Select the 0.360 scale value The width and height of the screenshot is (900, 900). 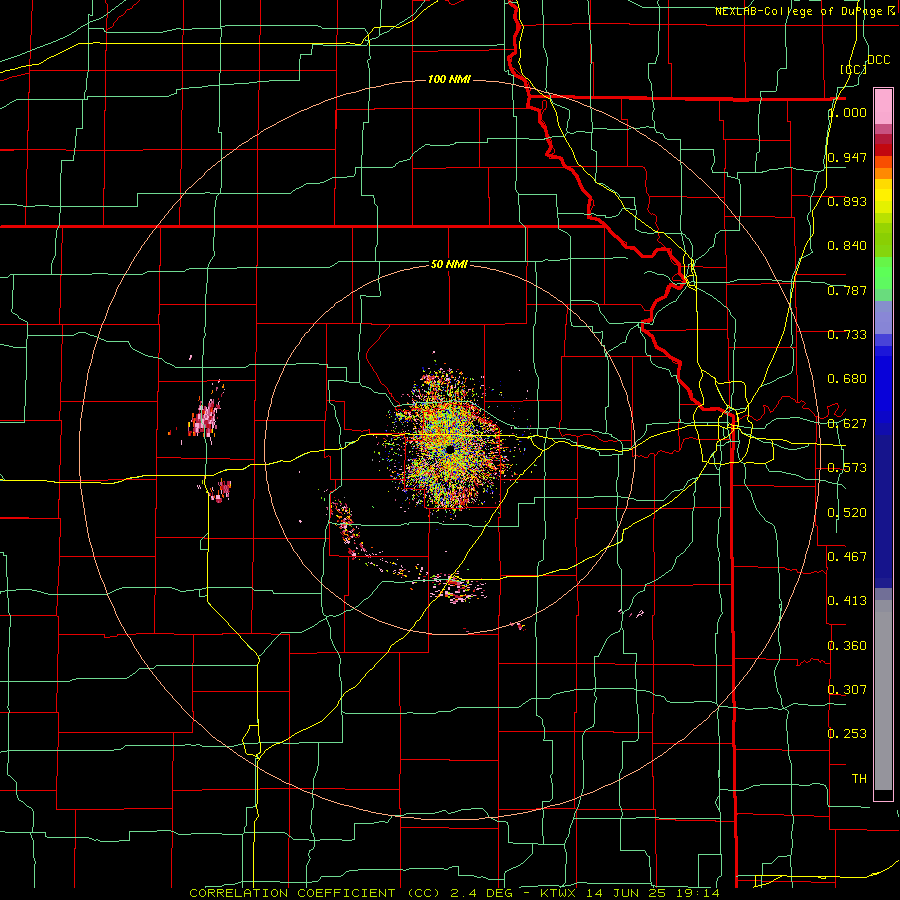click(847, 645)
